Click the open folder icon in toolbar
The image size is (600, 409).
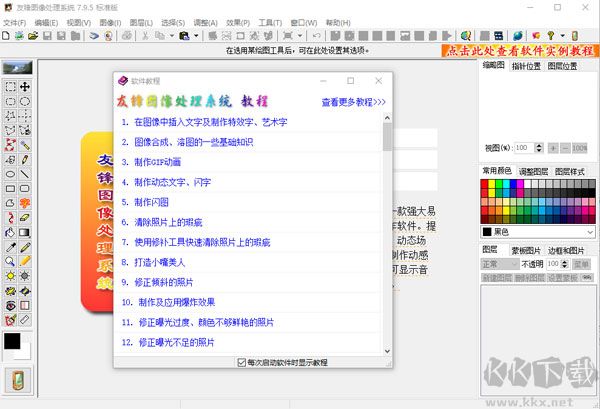[33, 35]
